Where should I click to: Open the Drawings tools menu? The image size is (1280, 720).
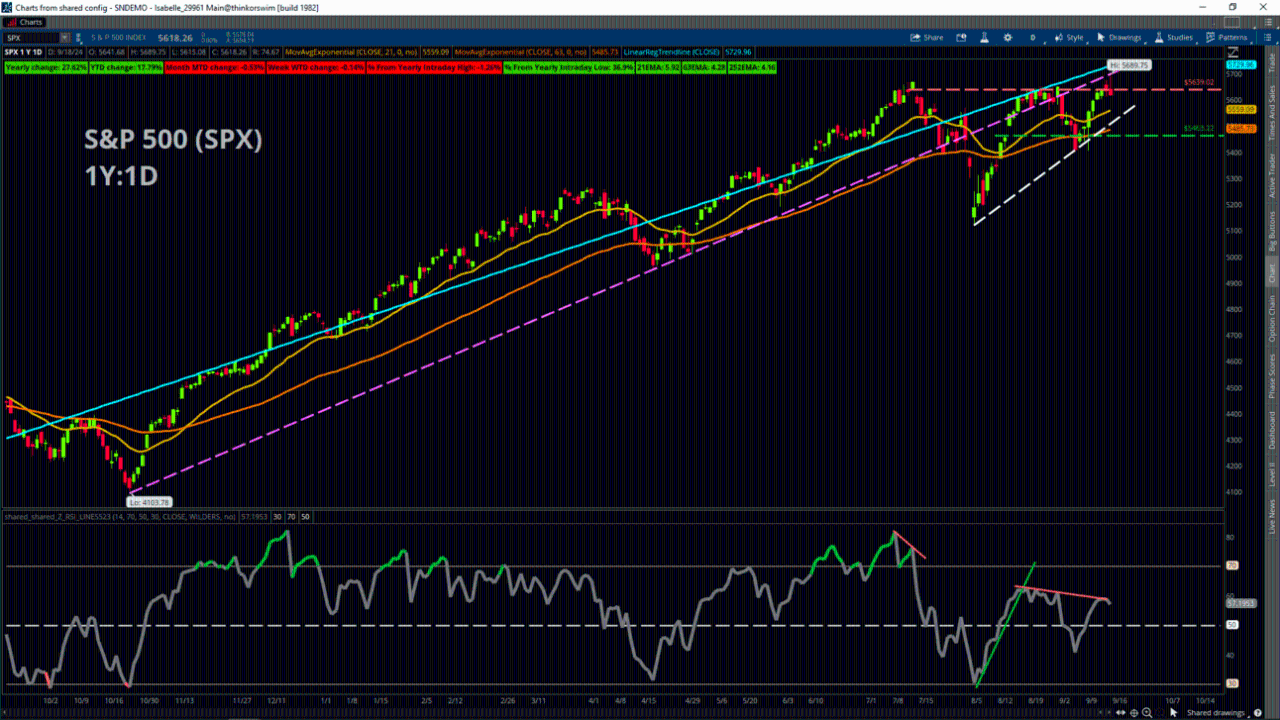click(x=1119, y=37)
